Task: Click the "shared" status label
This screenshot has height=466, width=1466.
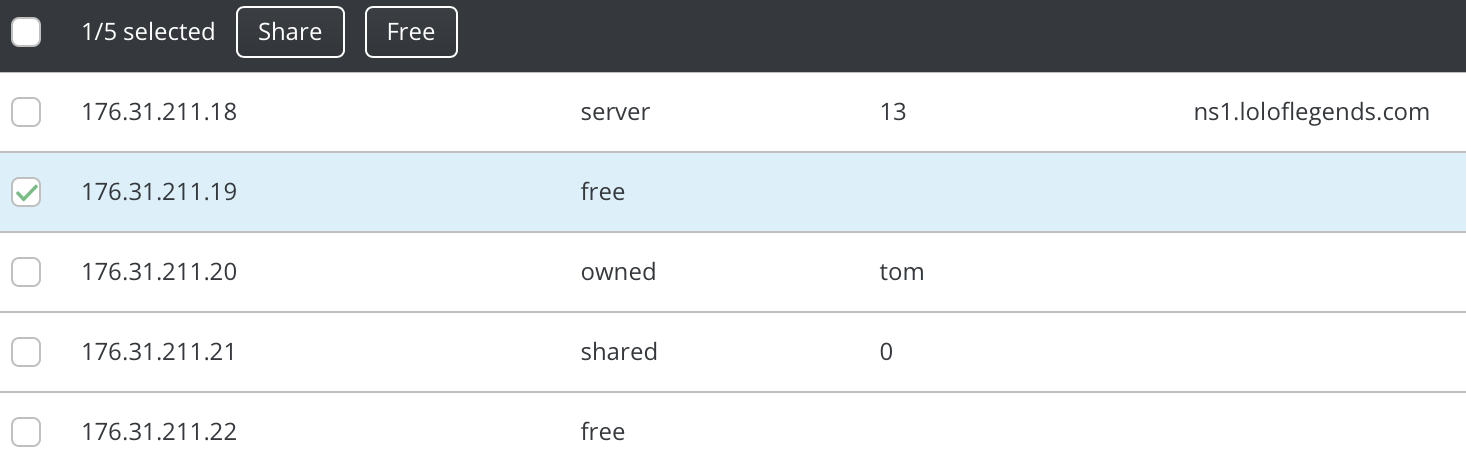Action: click(x=619, y=352)
